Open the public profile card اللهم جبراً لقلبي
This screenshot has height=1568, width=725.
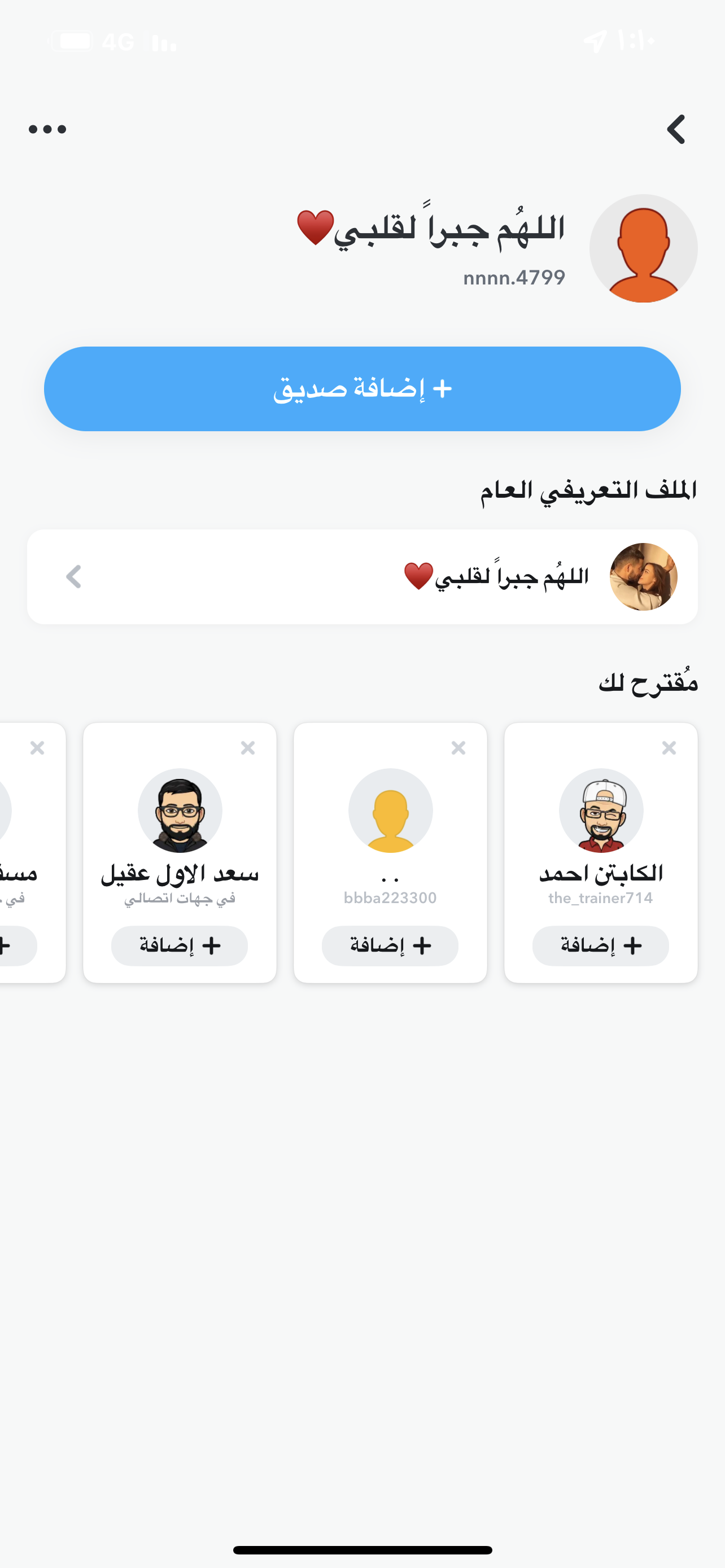tap(362, 576)
